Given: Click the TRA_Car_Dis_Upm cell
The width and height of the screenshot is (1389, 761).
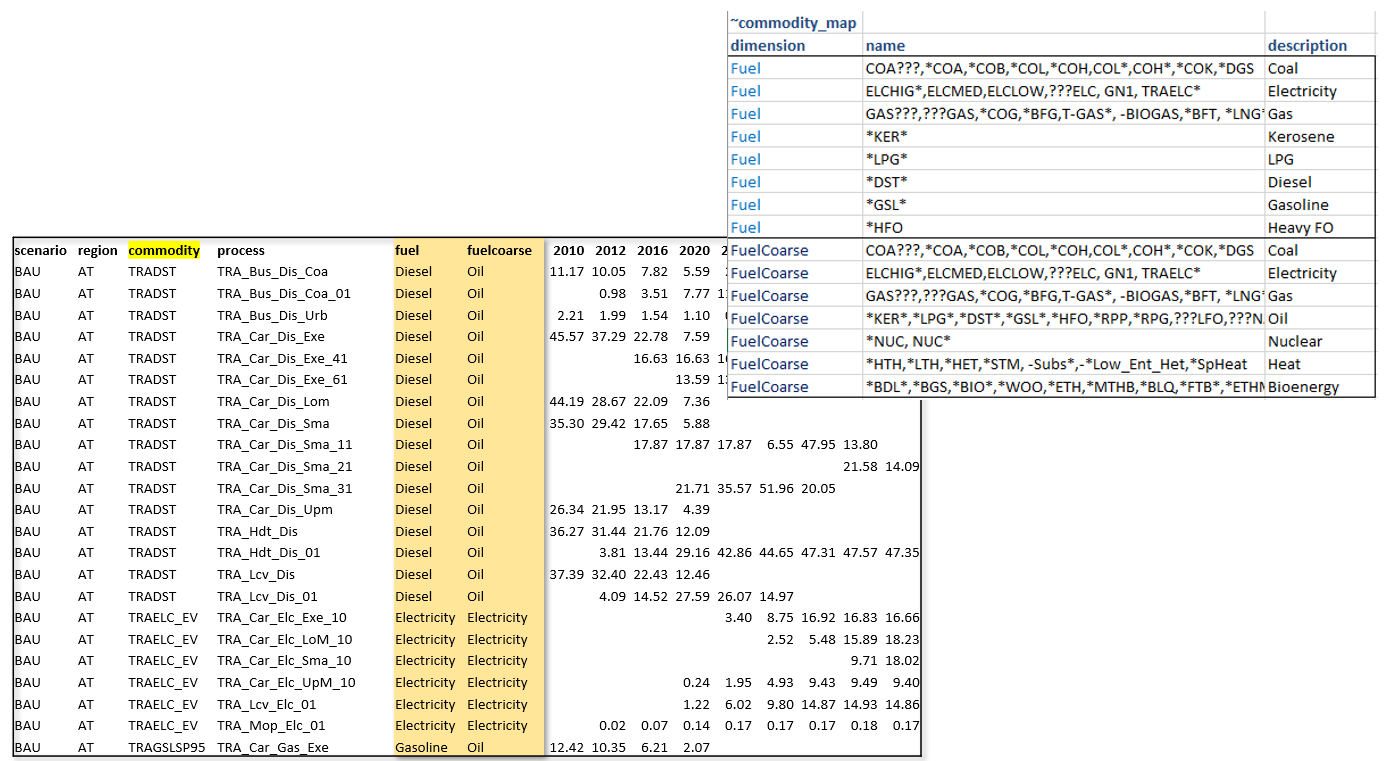Looking at the screenshot, I should click(x=275, y=509).
